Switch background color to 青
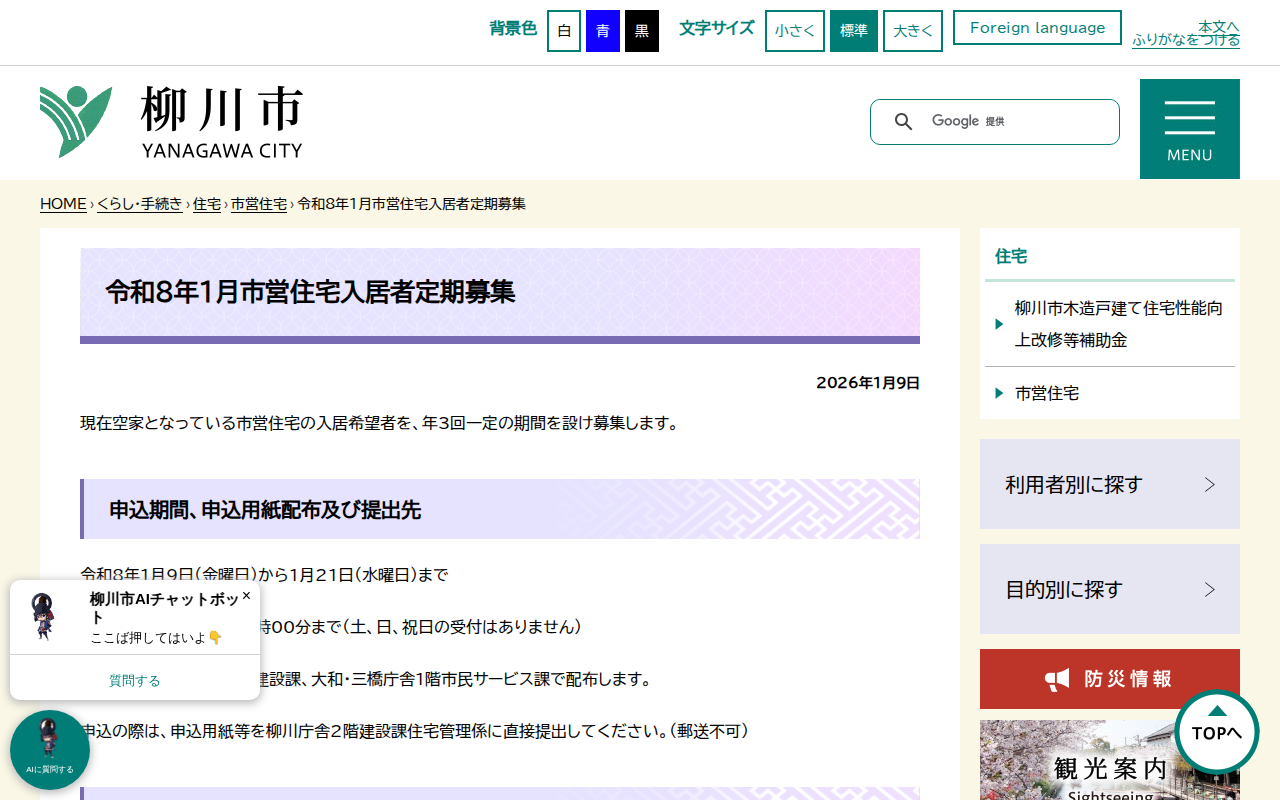Screen dimensions: 1280x800 click(x=601, y=30)
